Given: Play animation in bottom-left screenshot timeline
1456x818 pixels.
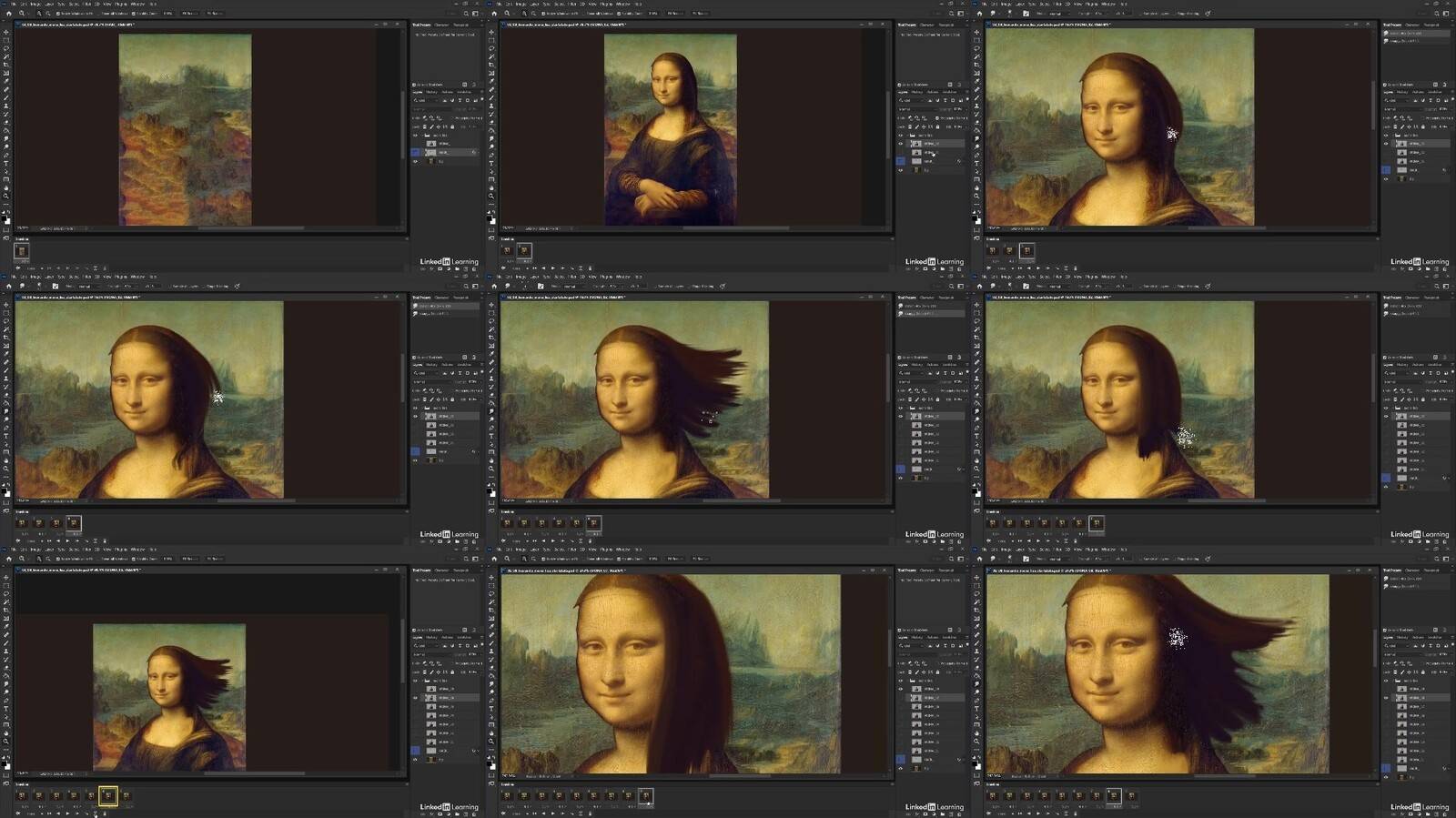Looking at the screenshot, I should pos(67,813).
